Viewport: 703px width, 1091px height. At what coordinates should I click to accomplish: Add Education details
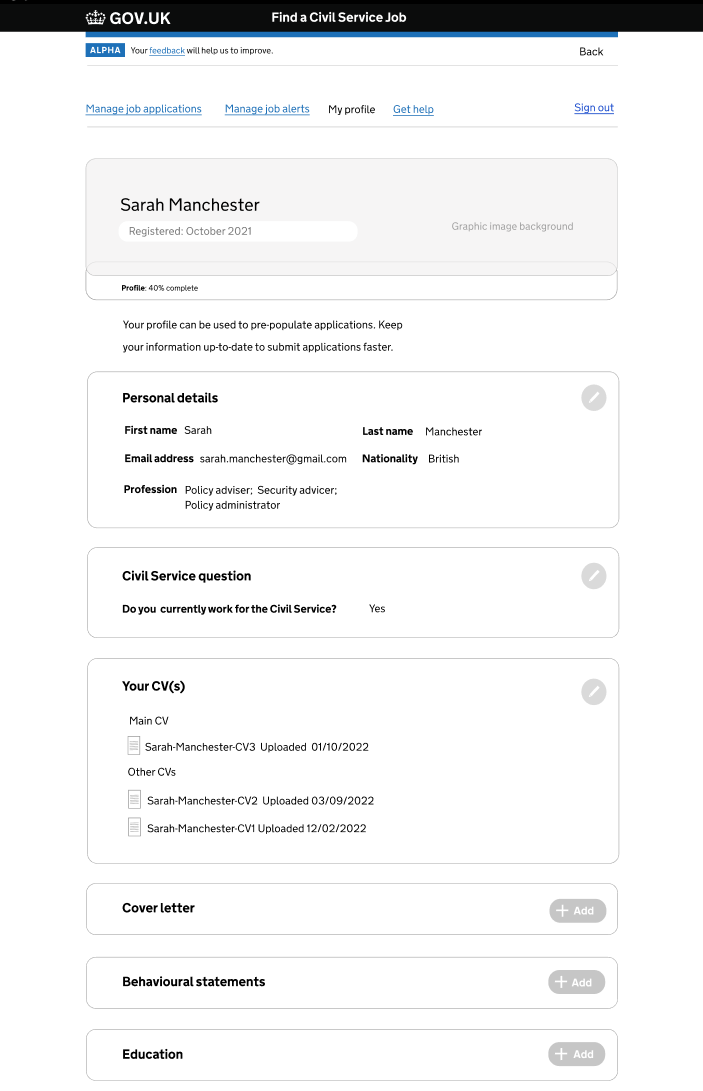point(576,1054)
